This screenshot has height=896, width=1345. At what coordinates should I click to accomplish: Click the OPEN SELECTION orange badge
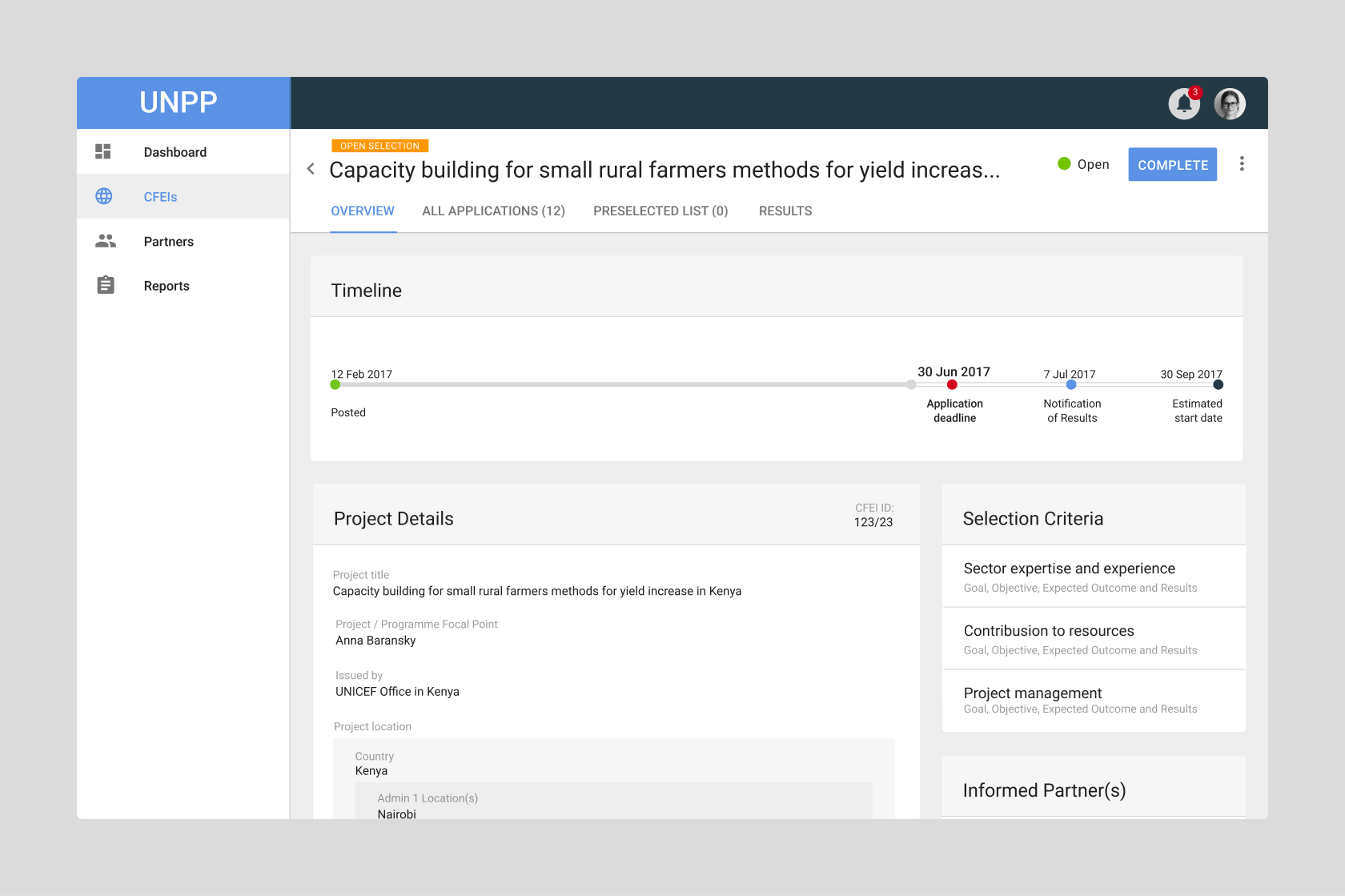click(x=380, y=146)
